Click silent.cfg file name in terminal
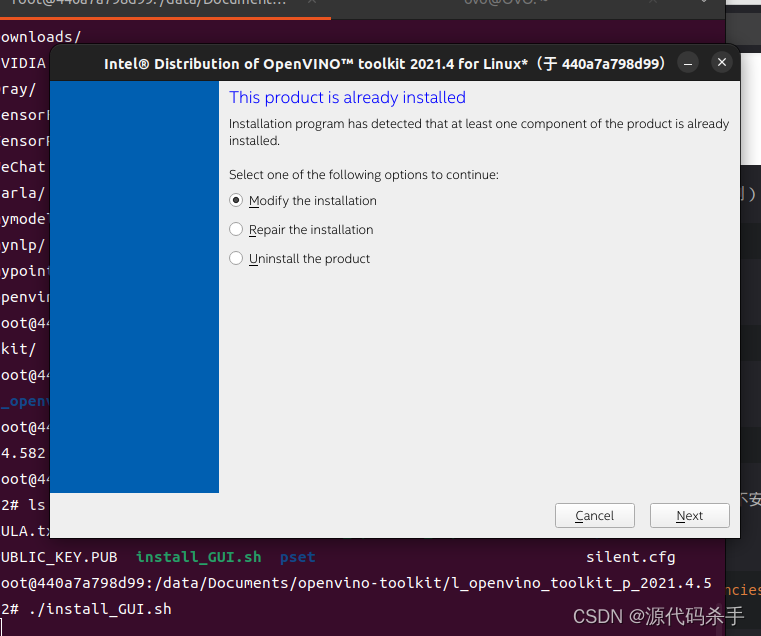 [630, 557]
